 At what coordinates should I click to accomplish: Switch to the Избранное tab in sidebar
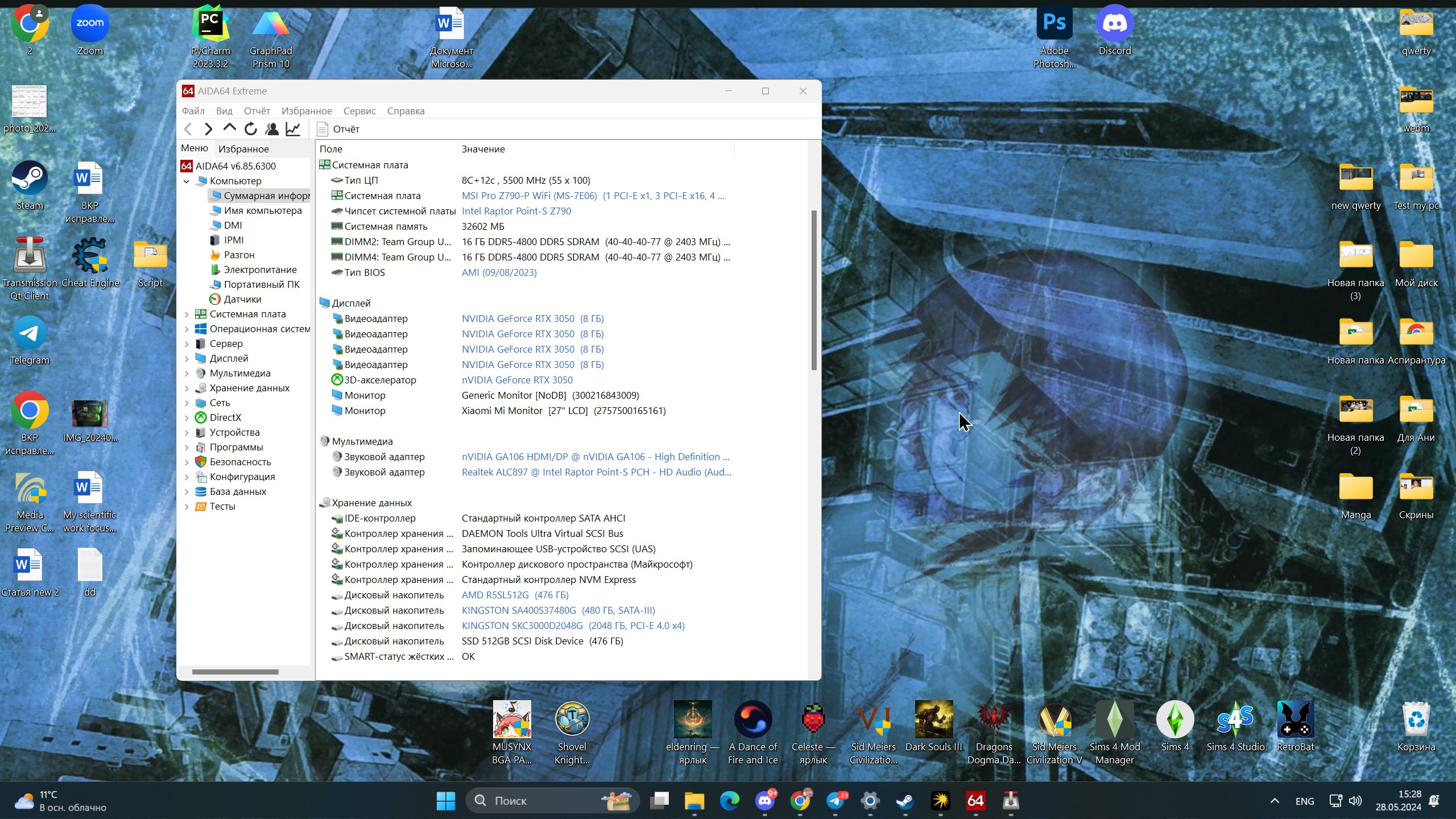click(243, 149)
